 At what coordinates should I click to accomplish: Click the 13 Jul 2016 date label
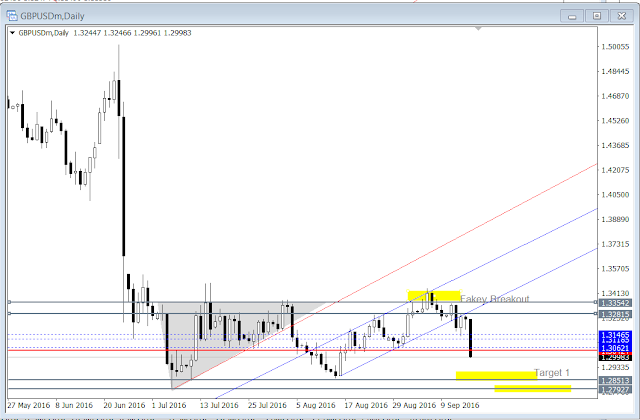pyautogui.click(x=219, y=405)
